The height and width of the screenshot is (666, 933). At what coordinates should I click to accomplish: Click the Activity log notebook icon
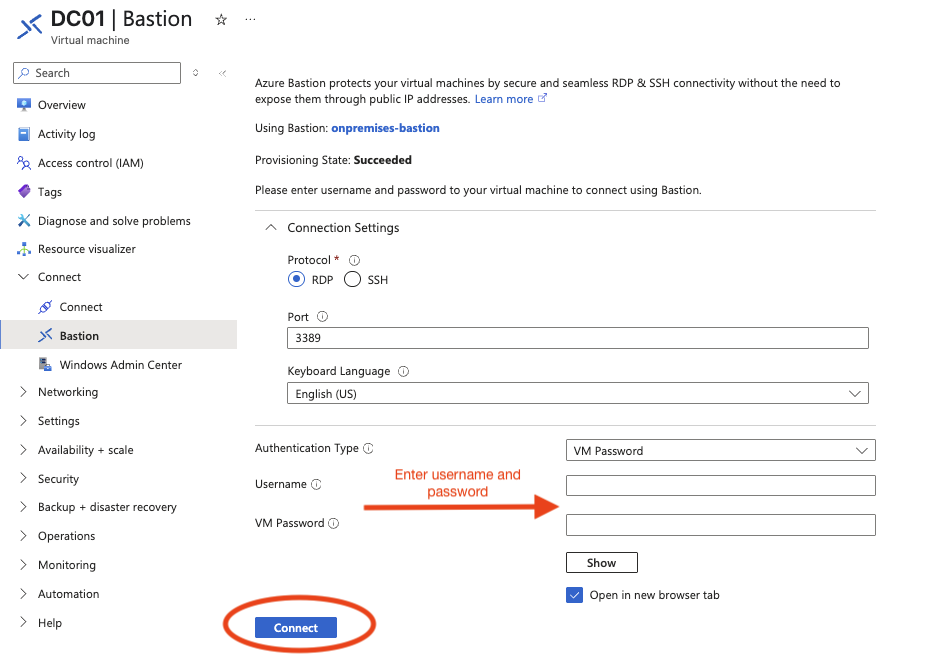pyautogui.click(x=24, y=134)
